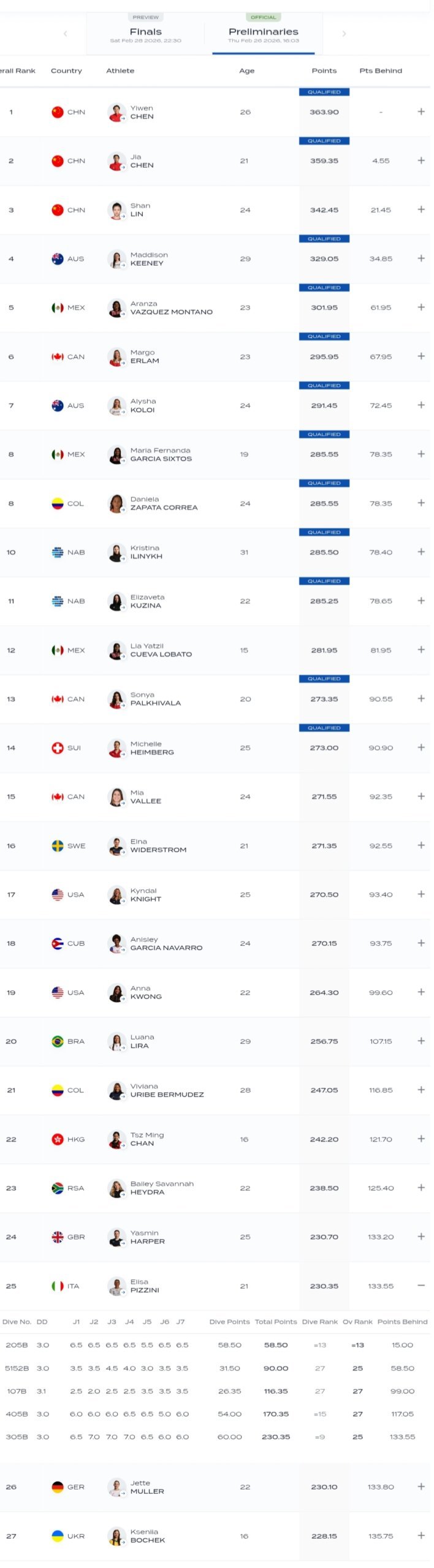Viewport: 434px width, 1568px height.
Task: Click the Hong Kong flag for Tsz Ming CHAN
Action: (58, 1139)
